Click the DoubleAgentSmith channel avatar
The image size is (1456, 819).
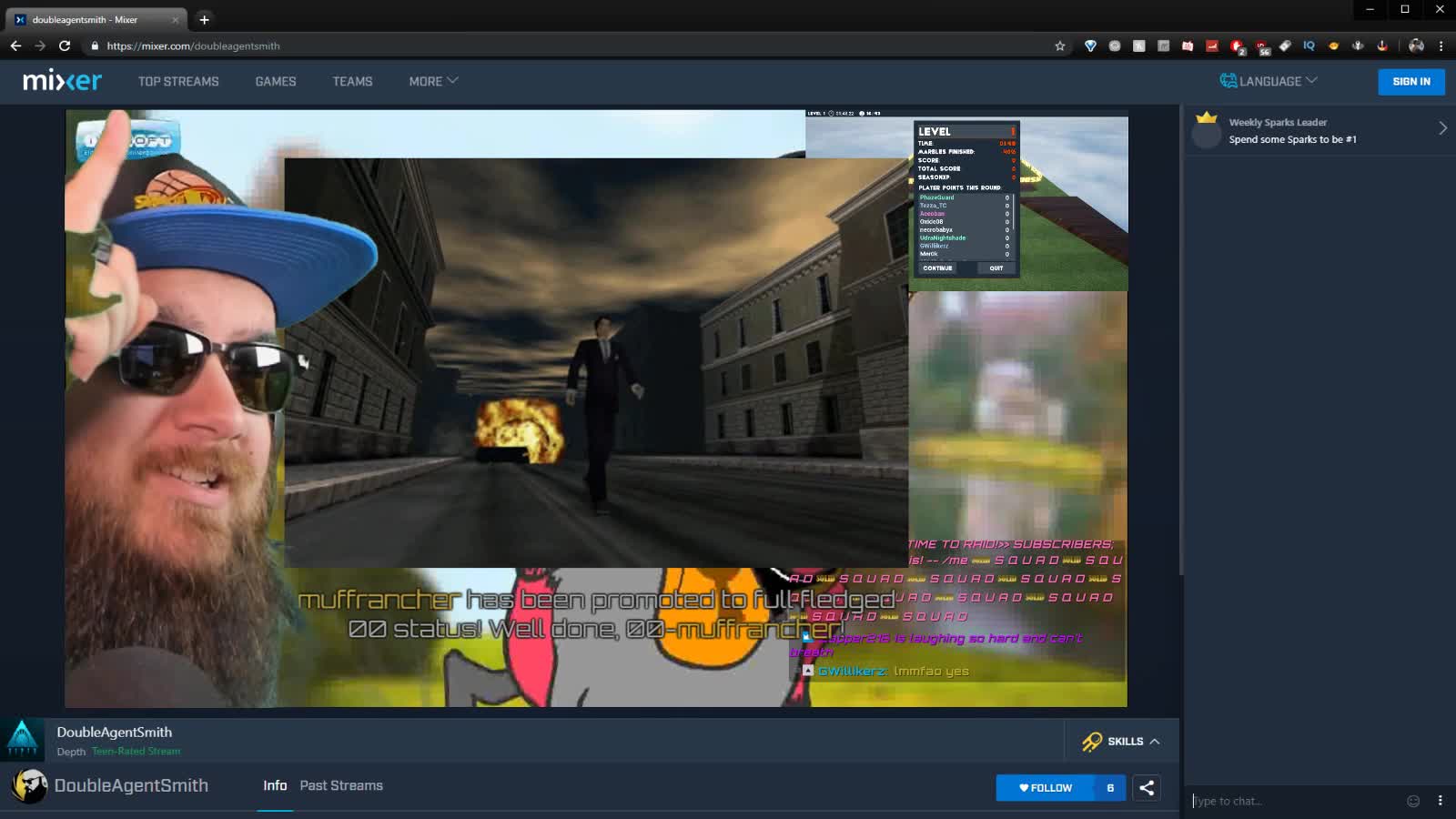(29, 786)
